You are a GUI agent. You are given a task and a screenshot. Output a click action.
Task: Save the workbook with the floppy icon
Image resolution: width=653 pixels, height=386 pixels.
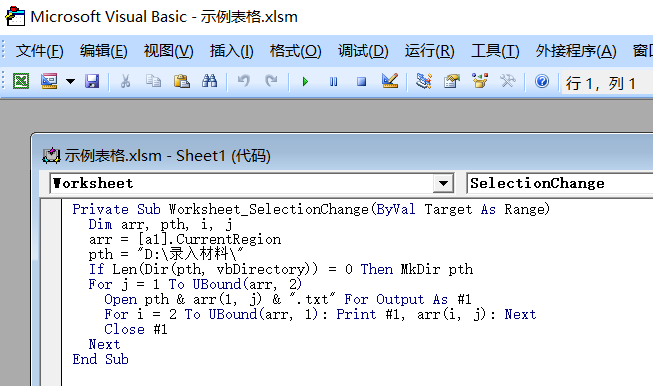point(92,81)
